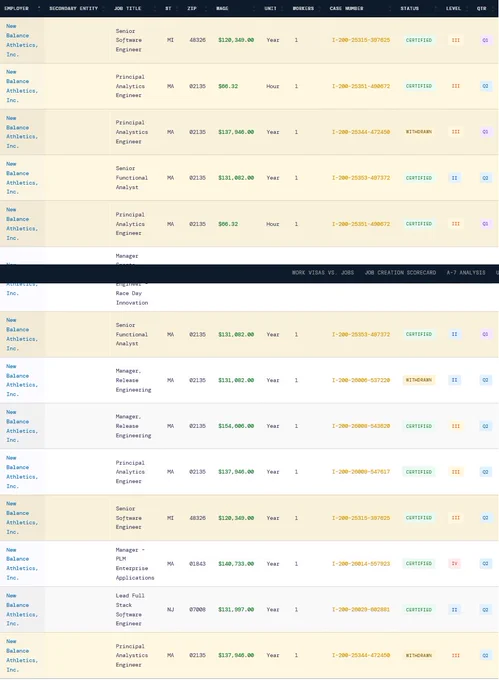This screenshot has width=499, height=680.
Task: Click WITHDRAWN badge in Manager, Release Engineering row
Action: point(418,380)
